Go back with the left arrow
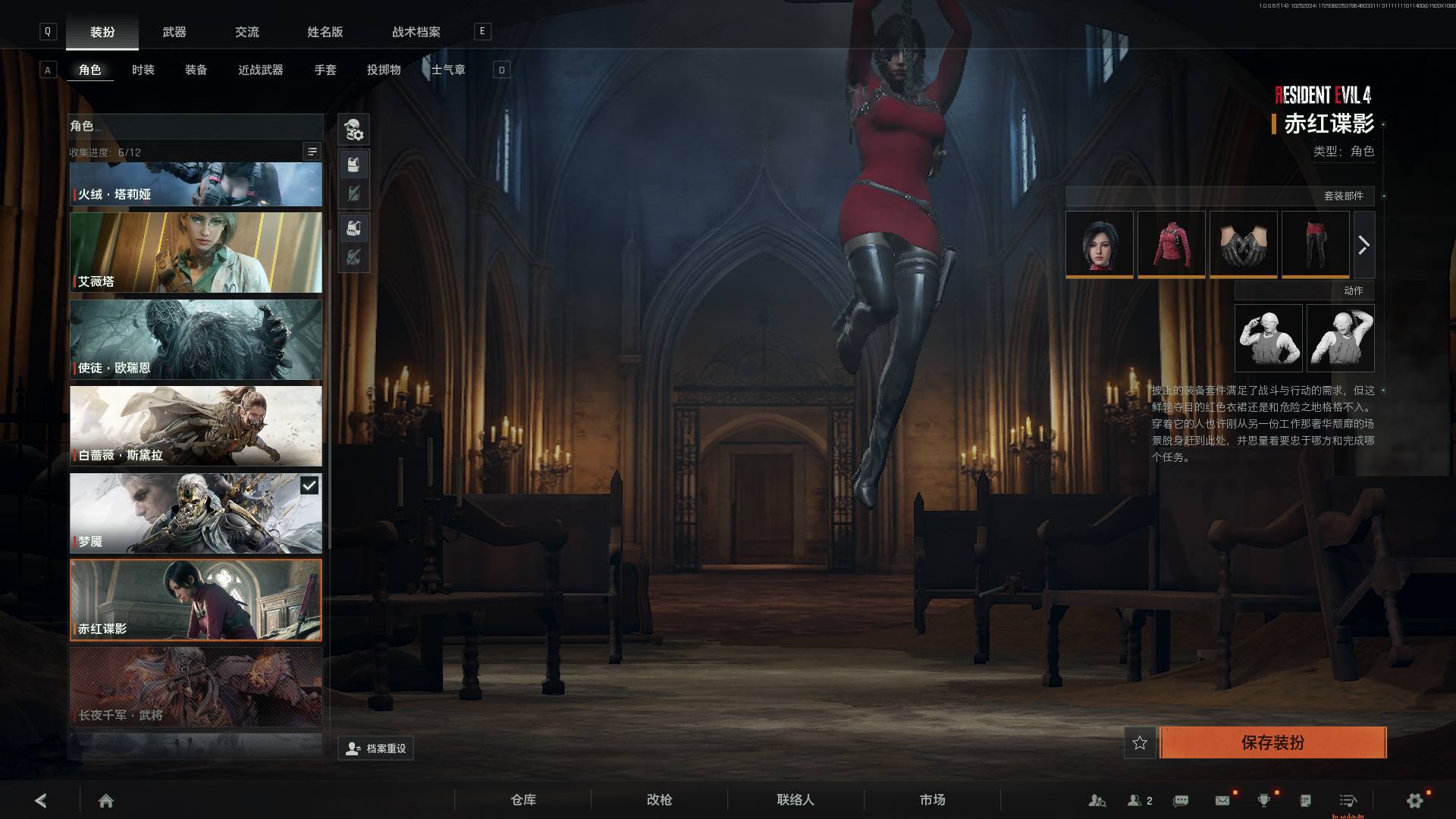This screenshot has width=1456, height=819. point(41,800)
